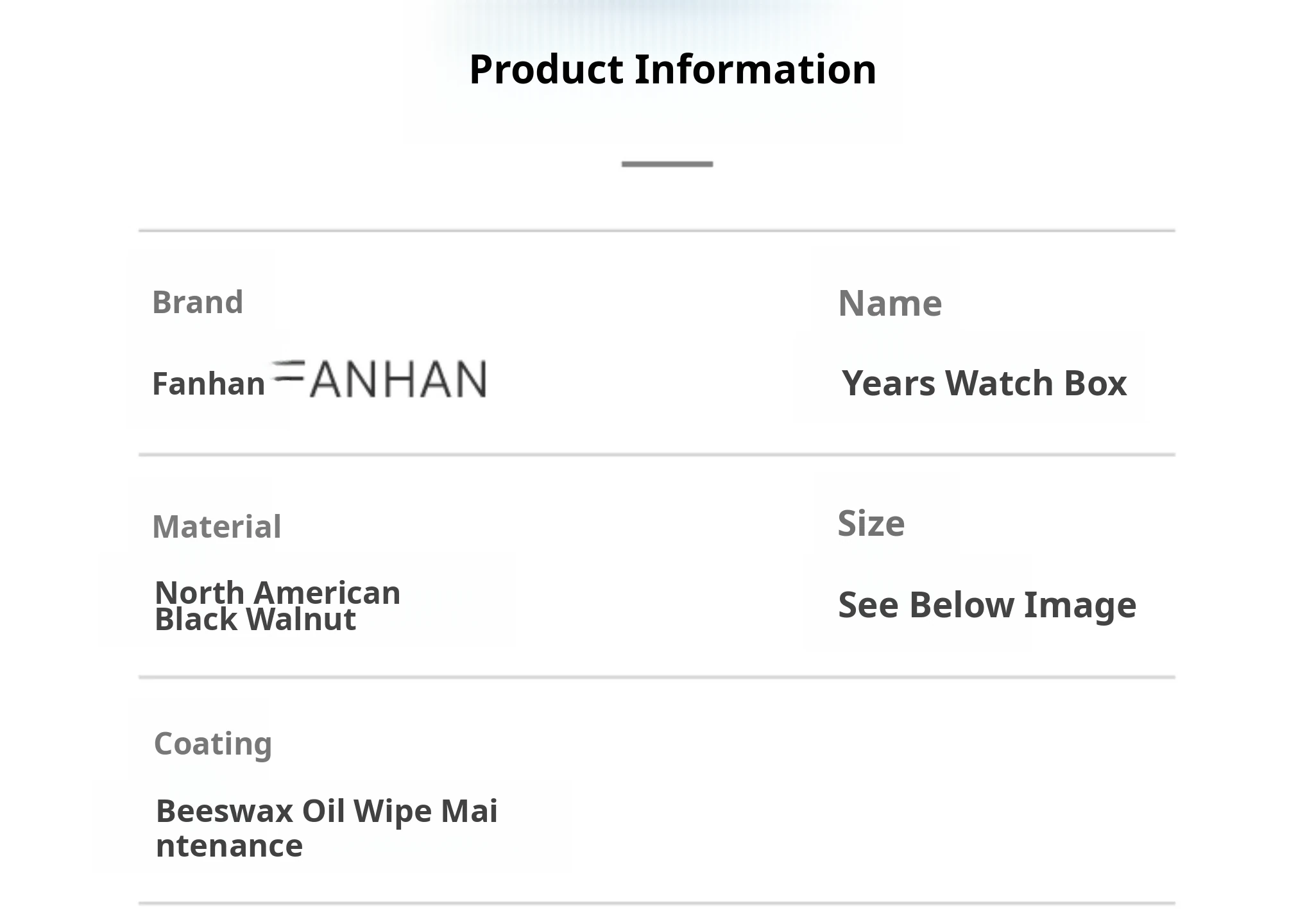
Task: Click the separator line below the Coating row
Action: 656,903
